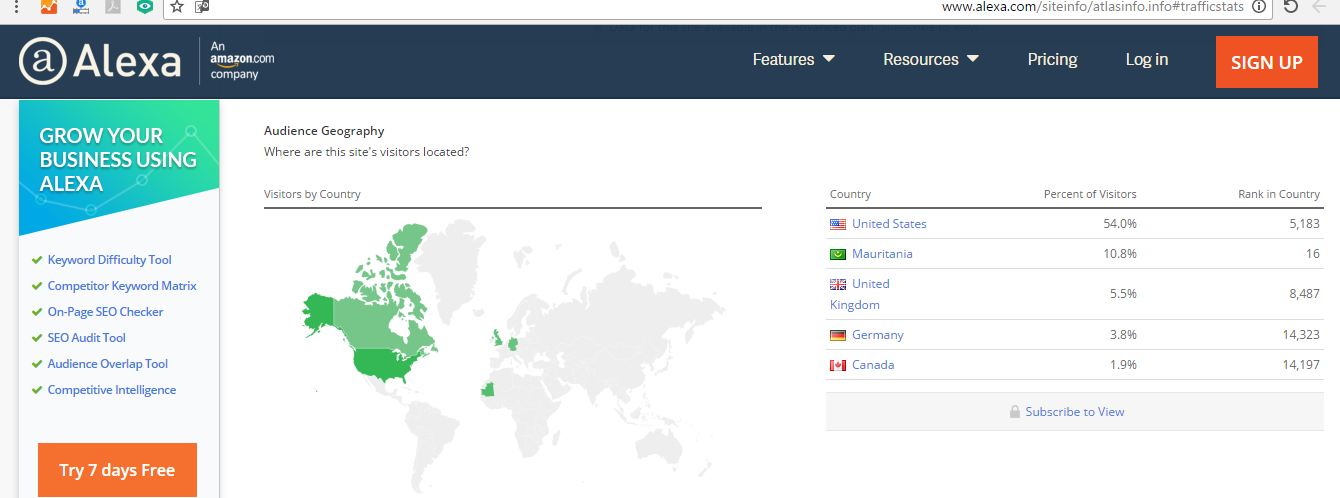
Task: Click the Alexa logo
Action: pos(100,62)
